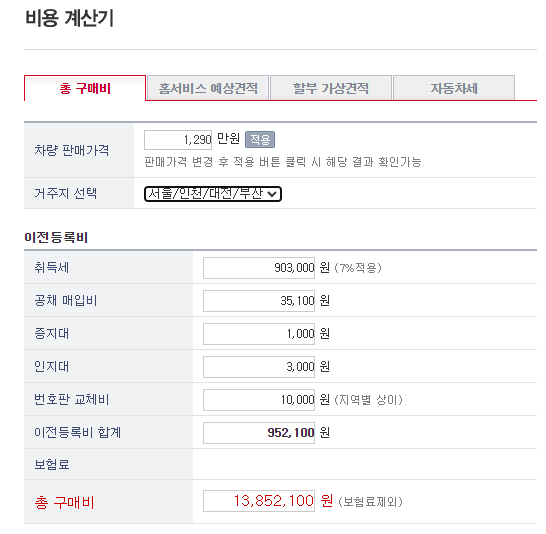Click the 증지대 field showing 1,000
Viewport: 546px width, 534px height.
click(x=259, y=334)
